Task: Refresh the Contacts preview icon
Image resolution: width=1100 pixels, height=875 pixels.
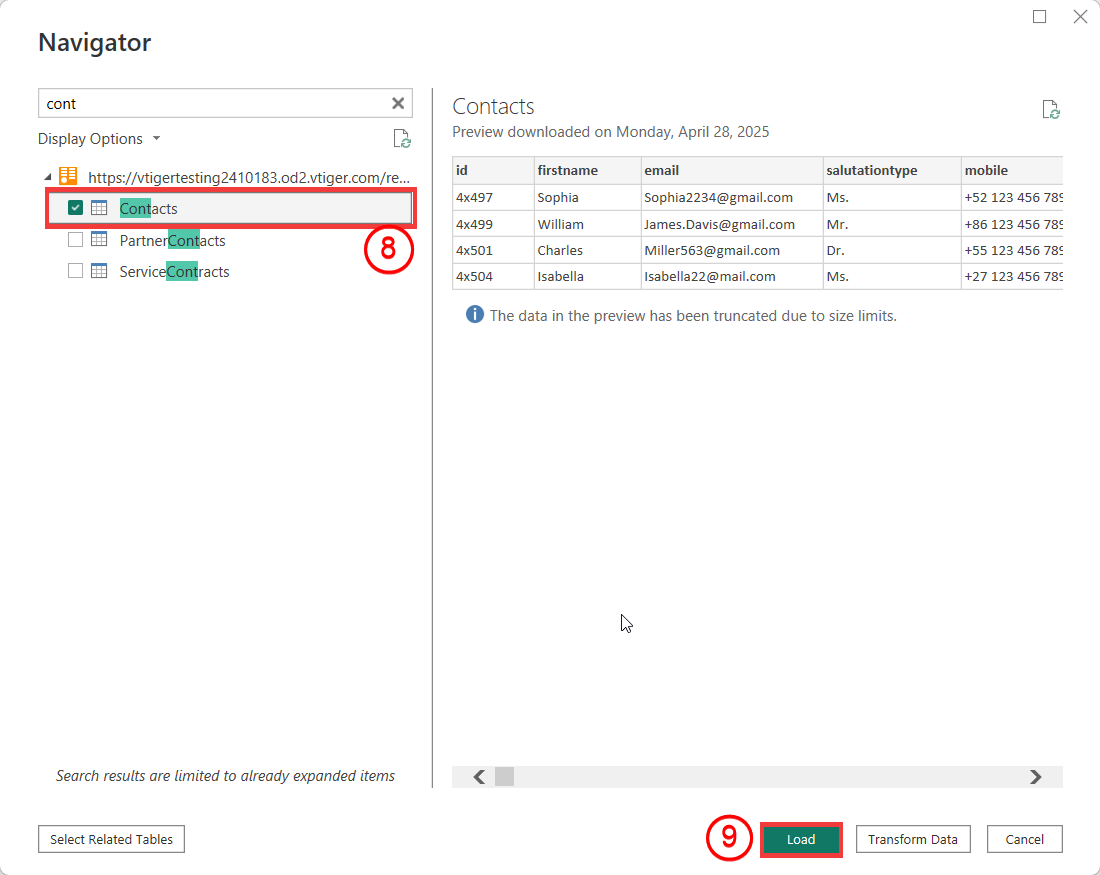Action: click(x=1050, y=110)
